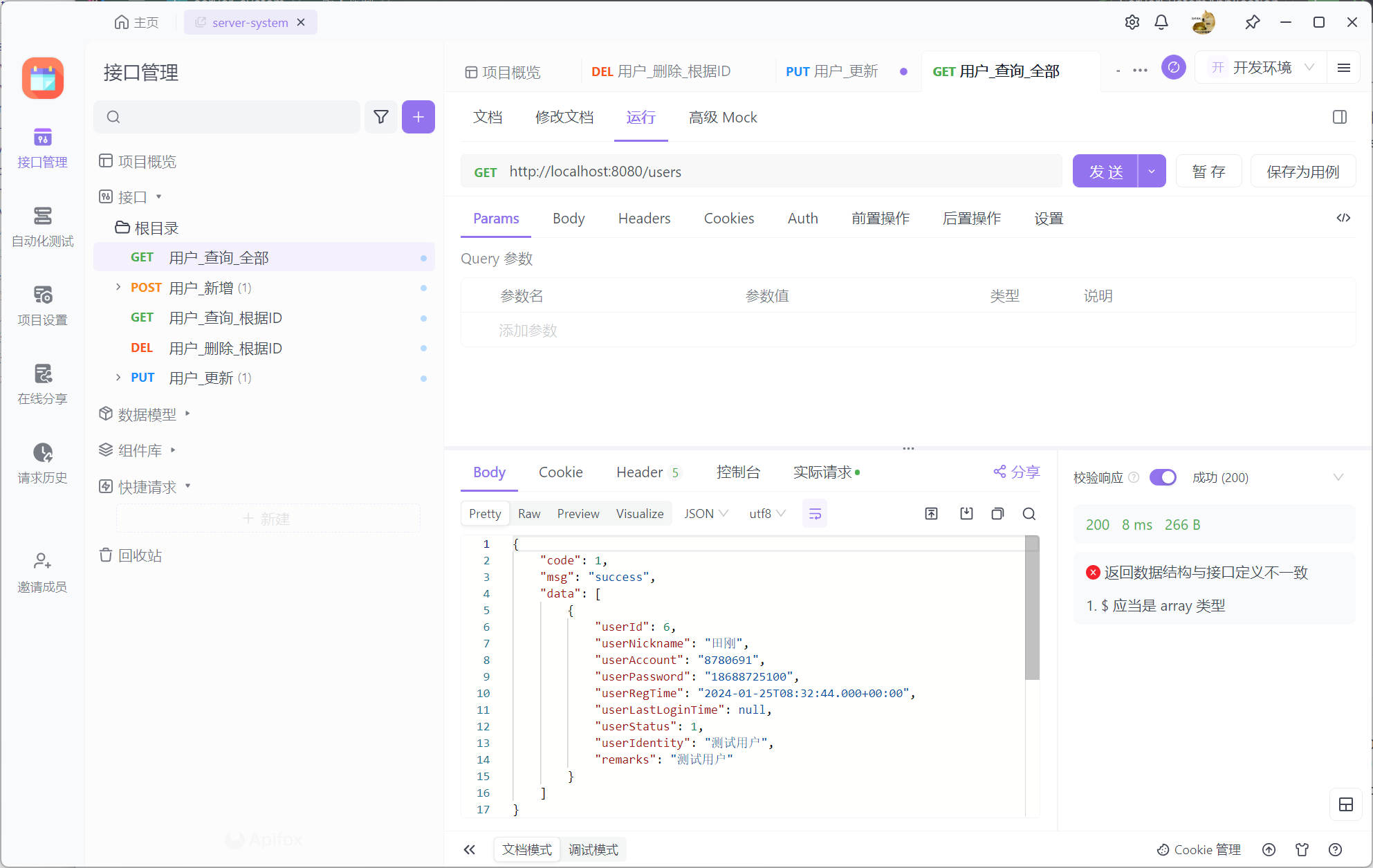Close the server-system project tab
Screen dimensions: 1373x868
(x=301, y=22)
